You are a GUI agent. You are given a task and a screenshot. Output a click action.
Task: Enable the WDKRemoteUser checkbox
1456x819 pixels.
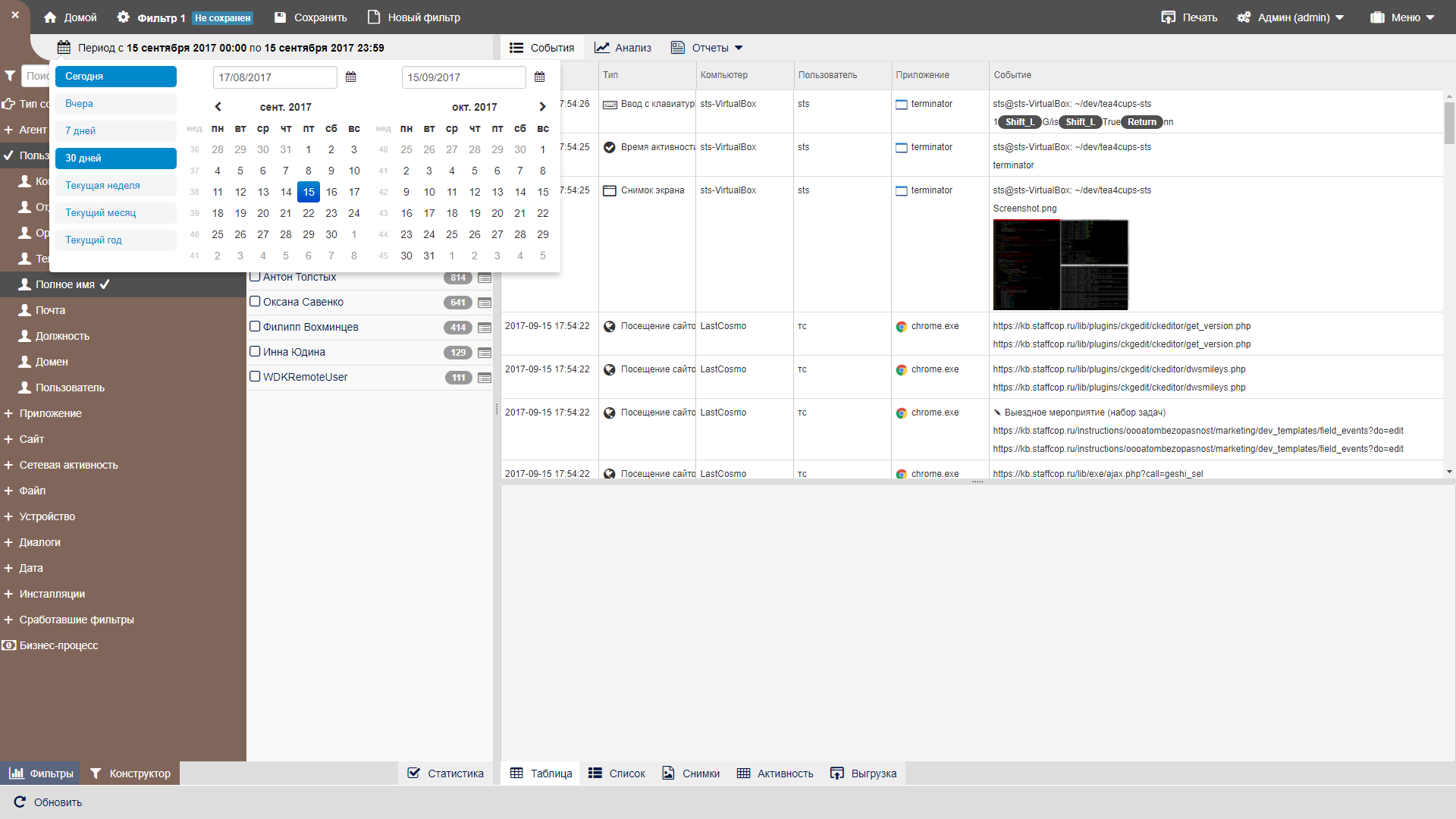point(256,377)
